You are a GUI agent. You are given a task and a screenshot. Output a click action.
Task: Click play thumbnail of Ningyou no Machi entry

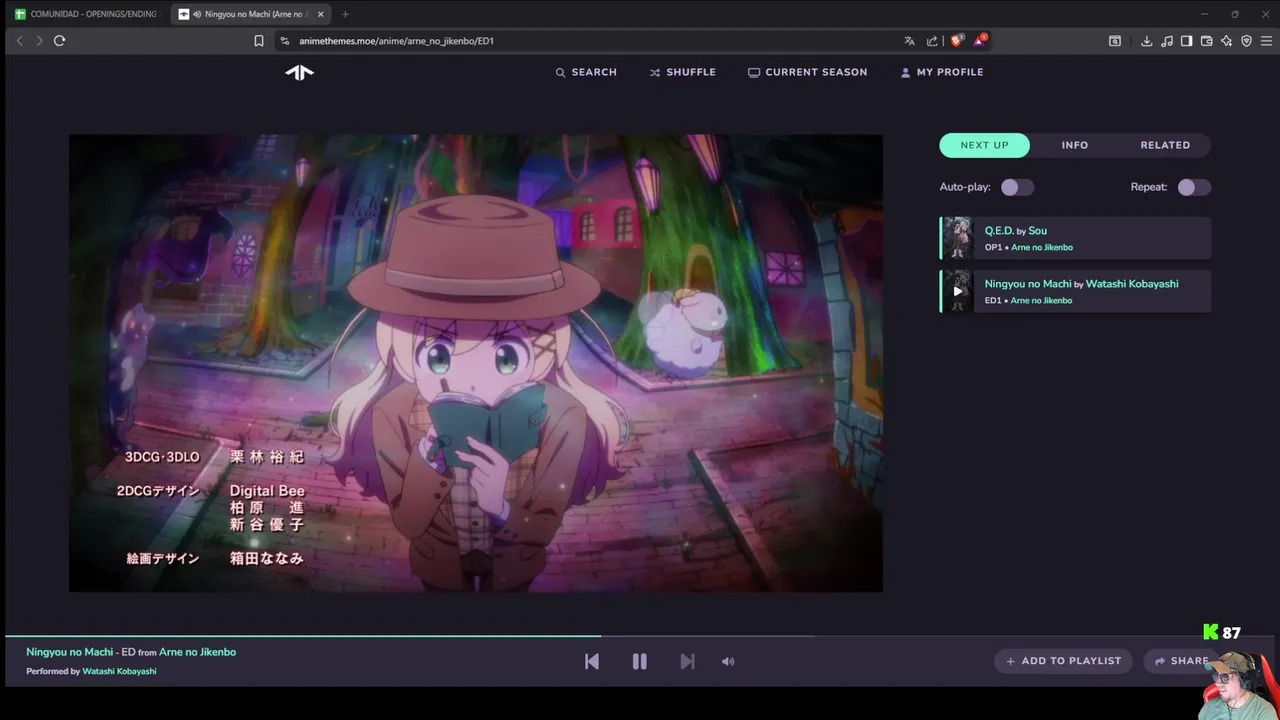point(958,291)
